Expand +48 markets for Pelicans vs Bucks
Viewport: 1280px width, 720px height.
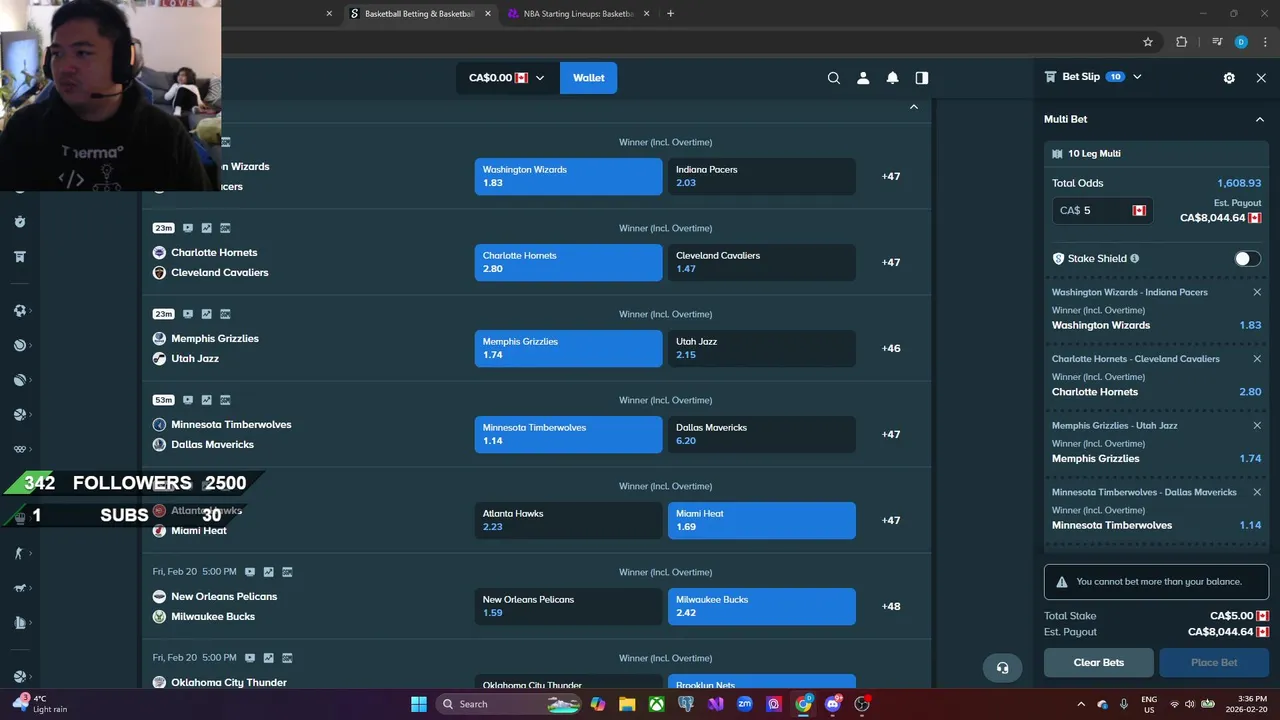(x=891, y=606)
